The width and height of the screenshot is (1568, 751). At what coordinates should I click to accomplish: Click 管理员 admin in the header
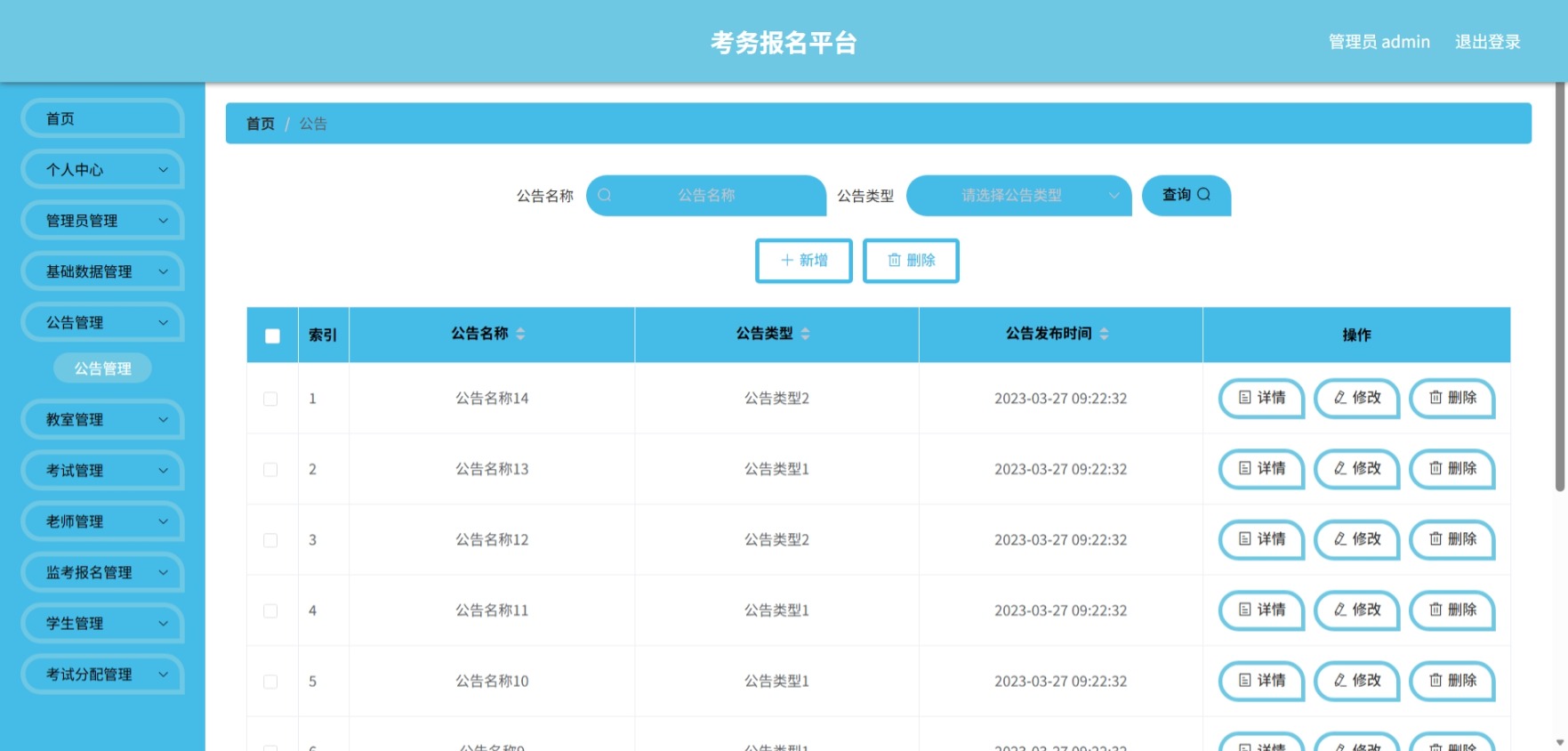pyautogui.click(x=1379, y=42)
